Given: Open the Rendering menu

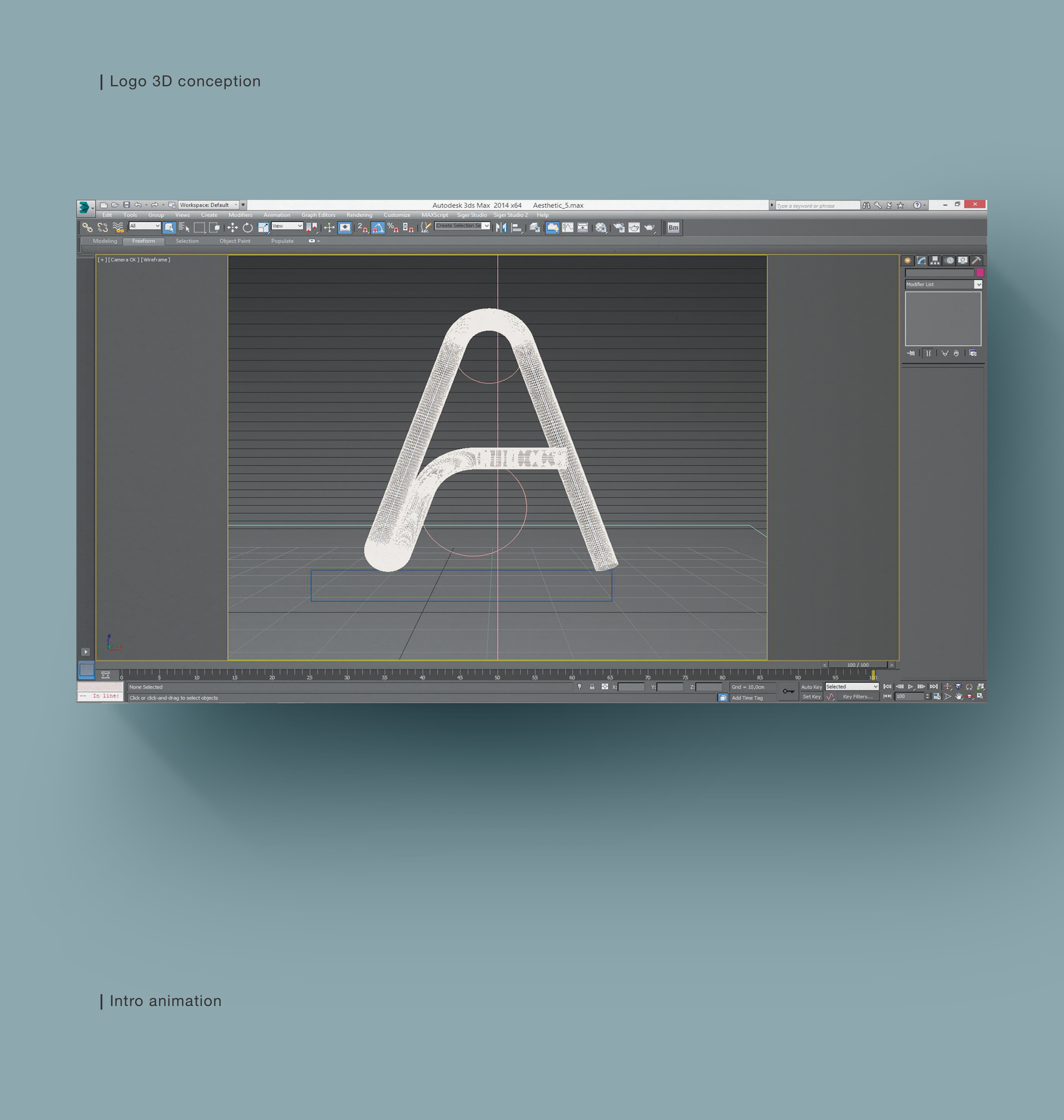Looking at the screenshot, I should point(359,215).
